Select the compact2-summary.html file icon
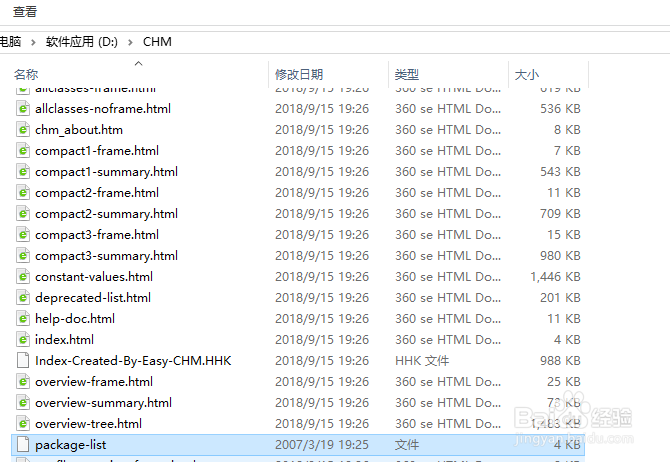The width and height of the screenshot is (670, 462). pos(23,213)
